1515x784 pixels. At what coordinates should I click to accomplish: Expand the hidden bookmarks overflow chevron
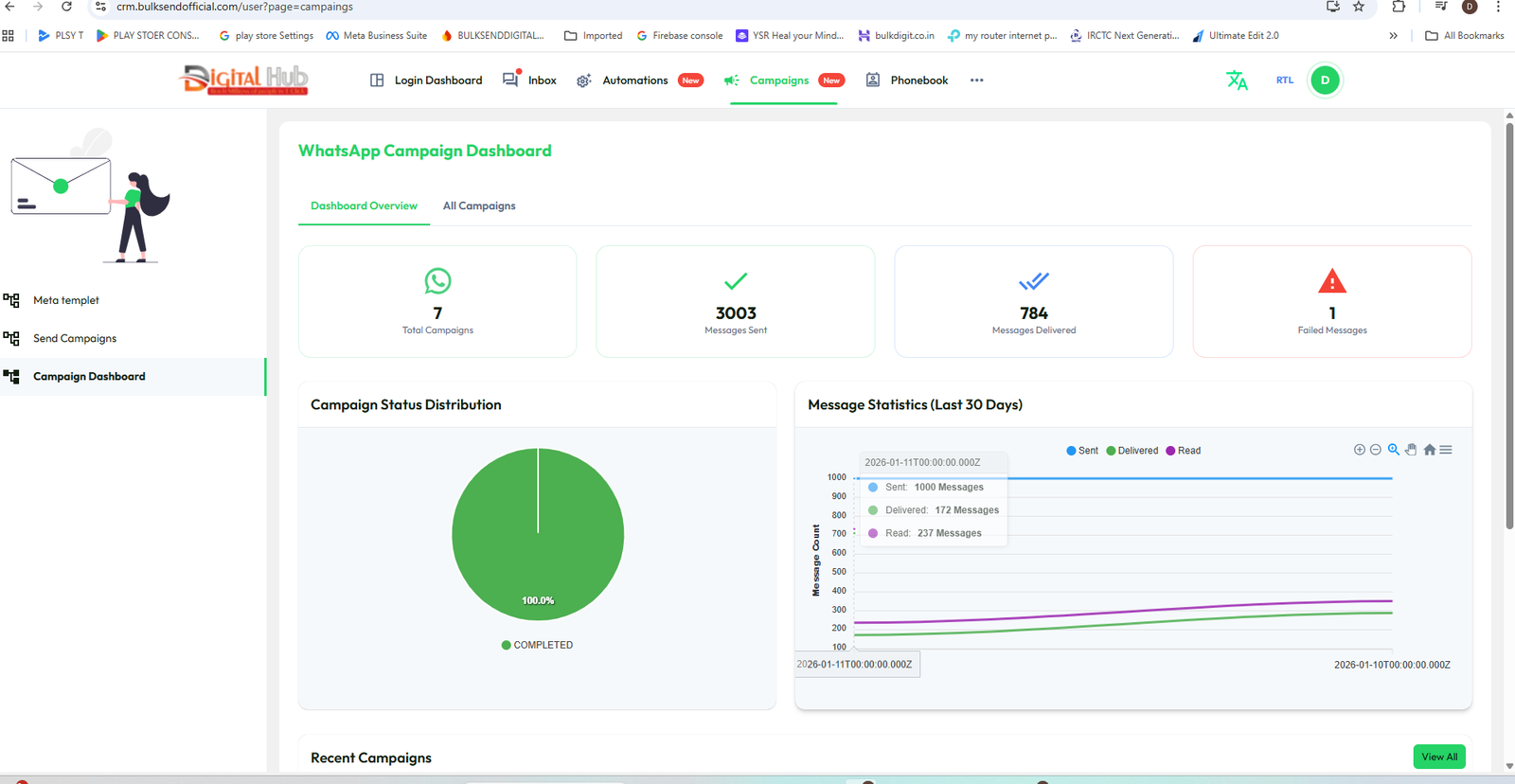(x=1393, y=36)
